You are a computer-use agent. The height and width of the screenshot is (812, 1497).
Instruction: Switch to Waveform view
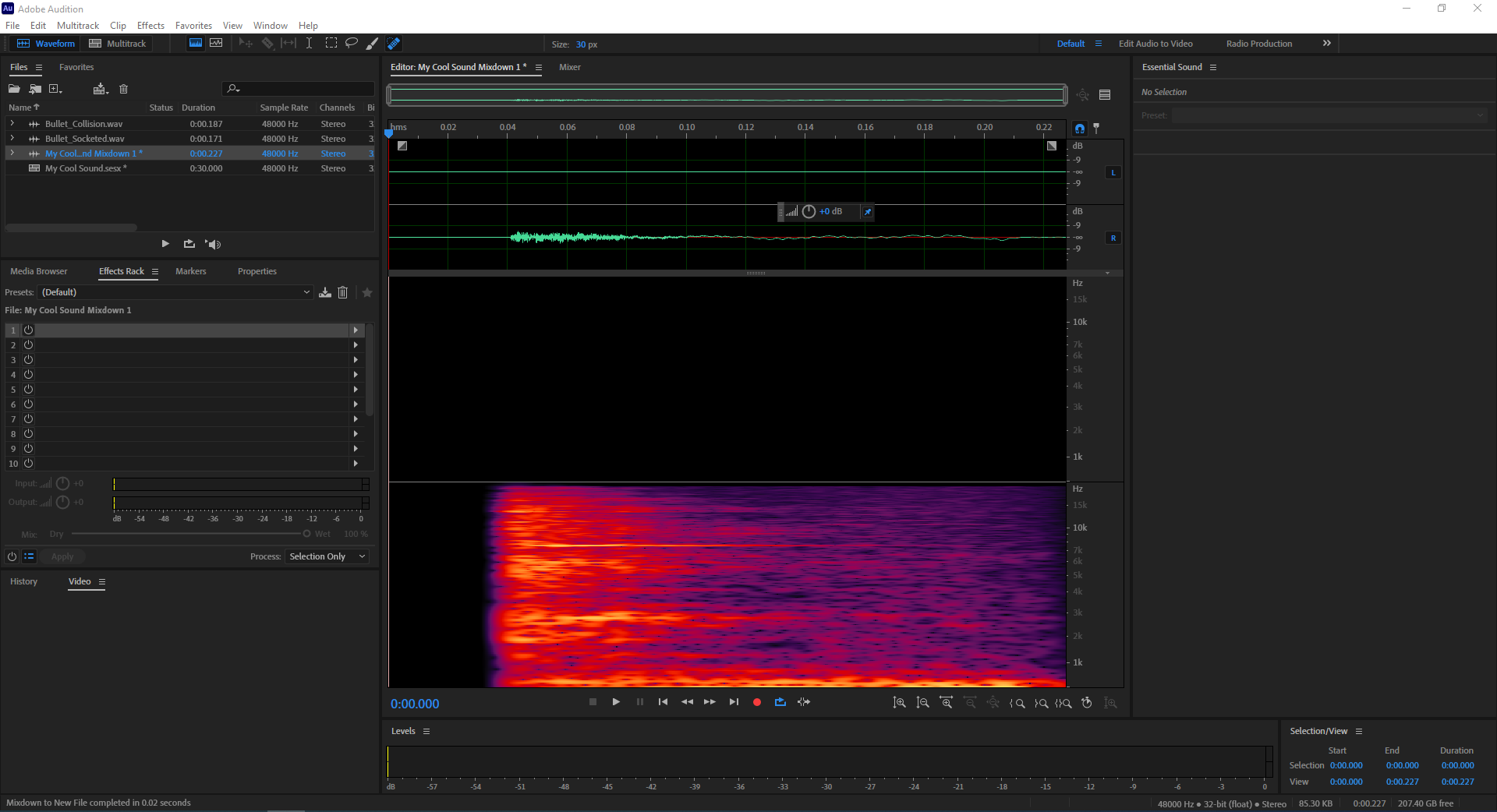46,44
